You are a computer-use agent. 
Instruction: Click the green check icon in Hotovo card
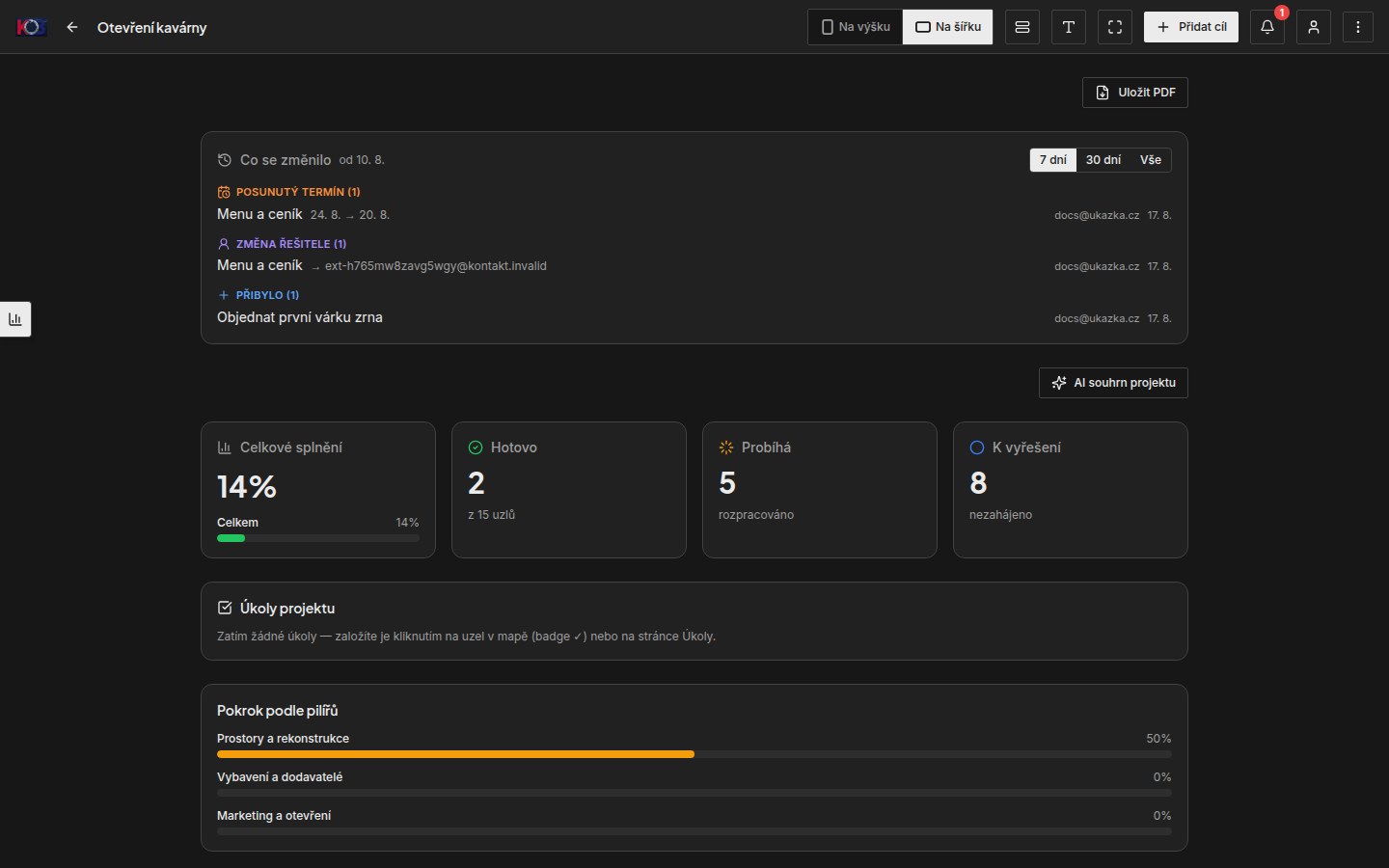(476, 448)
